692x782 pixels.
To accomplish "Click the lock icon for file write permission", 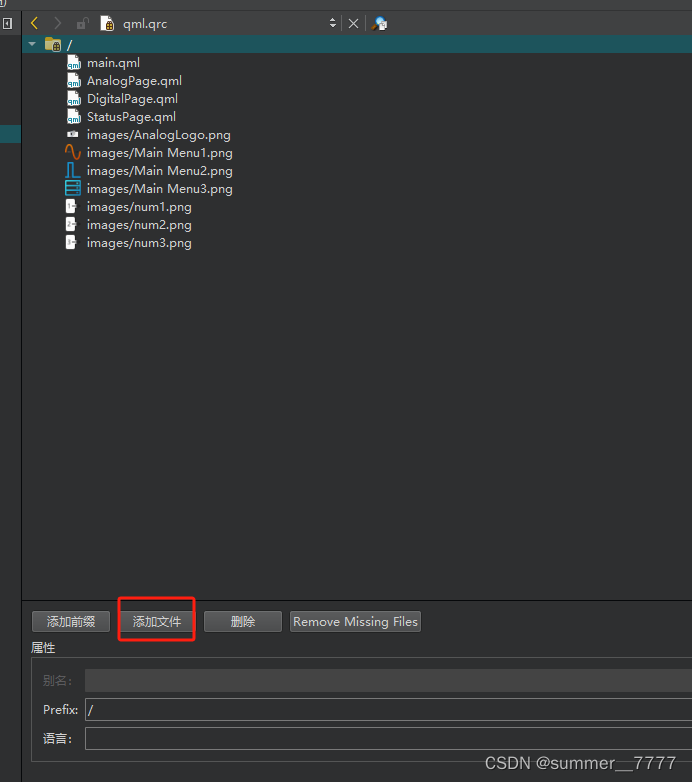I will click(82, 23).
